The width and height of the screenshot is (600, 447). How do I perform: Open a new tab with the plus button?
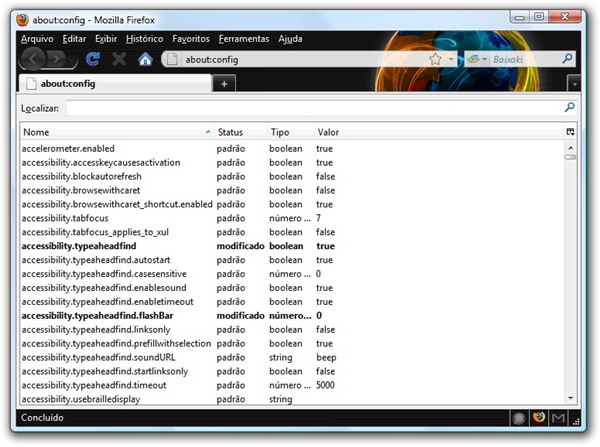(x=224, y=84)
